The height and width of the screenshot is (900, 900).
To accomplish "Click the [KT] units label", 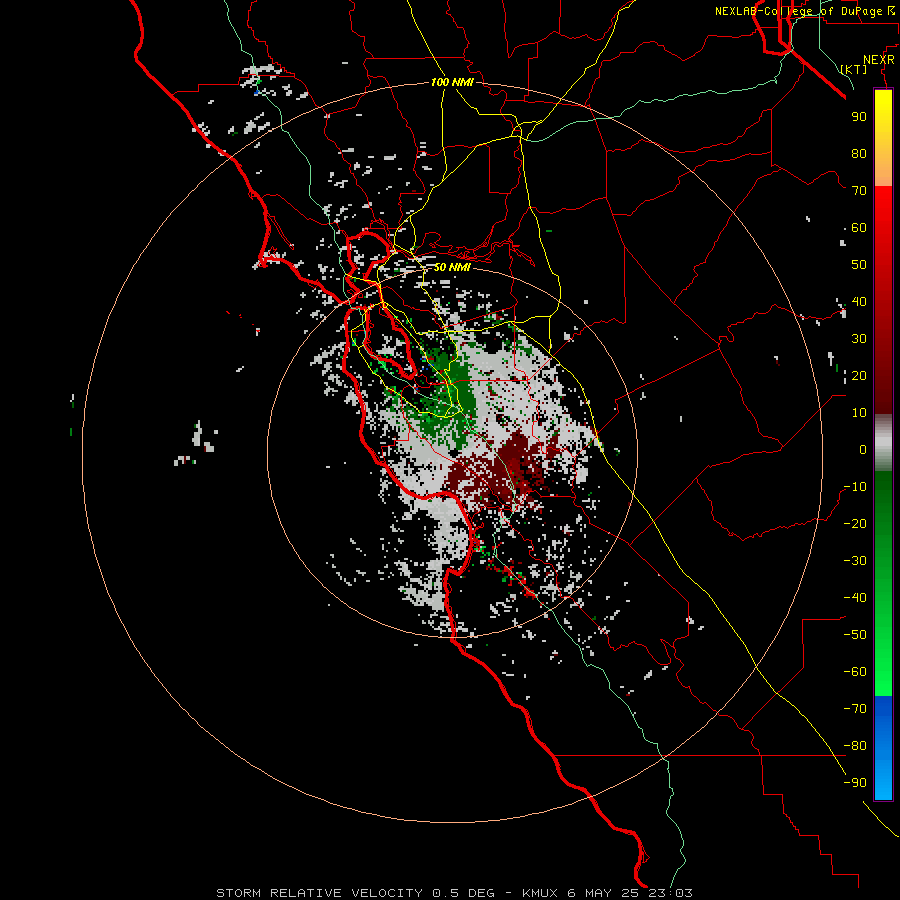I will click(854, 69).
